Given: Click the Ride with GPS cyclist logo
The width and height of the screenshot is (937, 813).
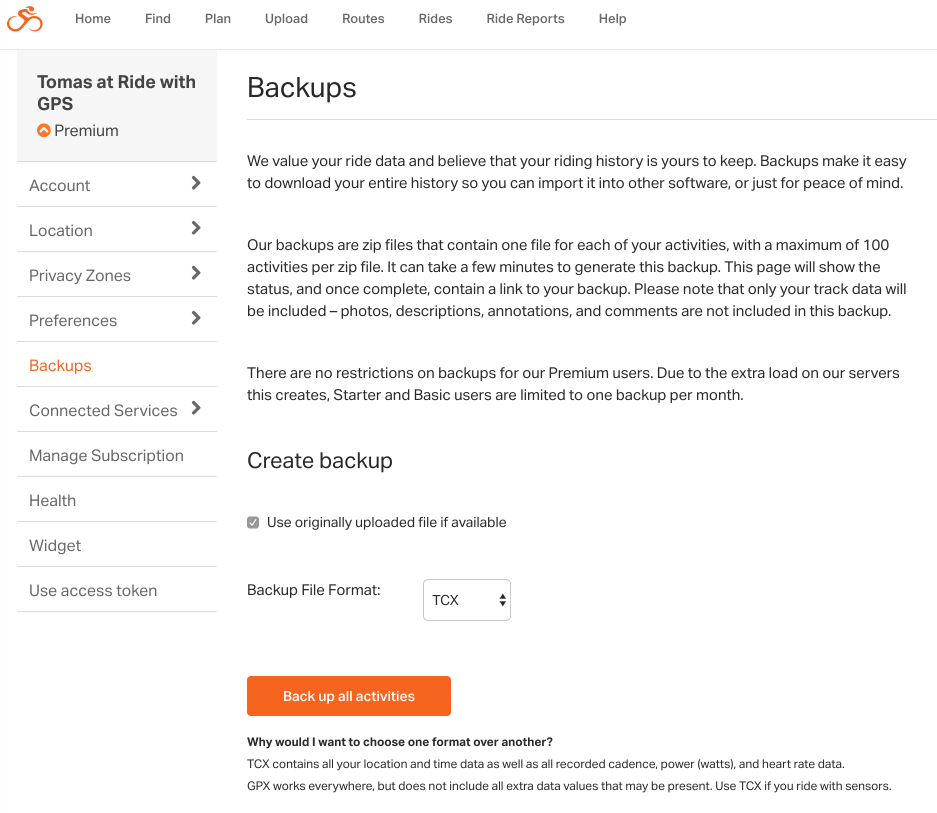Looking at the screenshot, I should [x=25, y=19].
